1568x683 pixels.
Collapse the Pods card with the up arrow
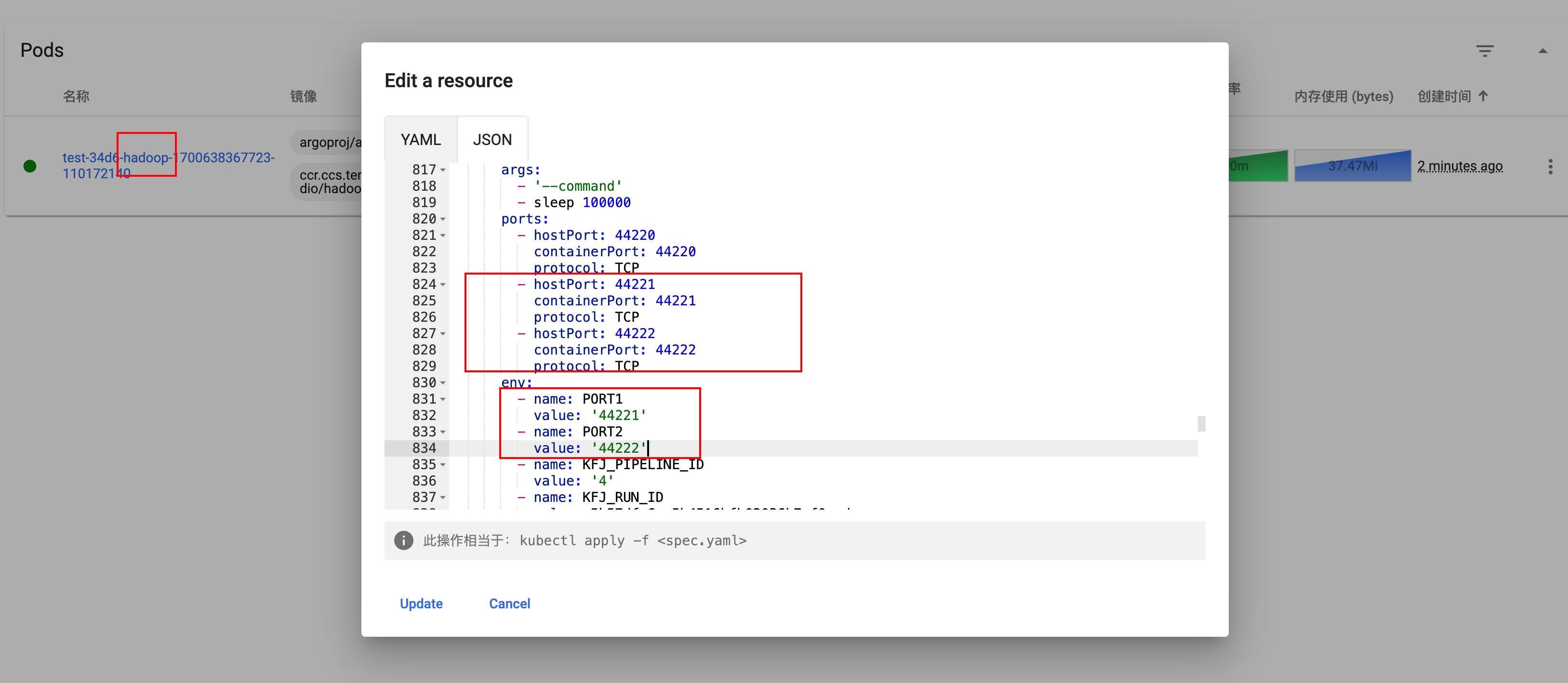click(x=1542, y=51)
